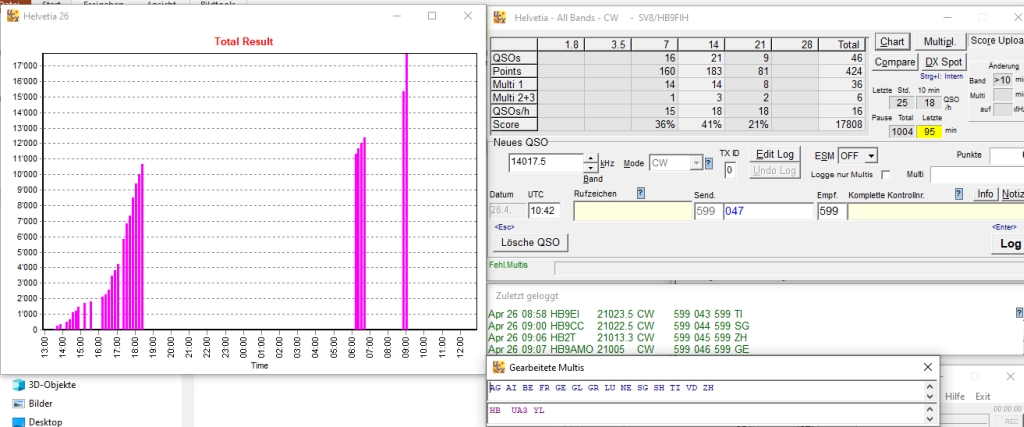This screenshot has height=427, width=1024.
Task: Focus the UTC time field 10:42
Action: click(544, 211)
